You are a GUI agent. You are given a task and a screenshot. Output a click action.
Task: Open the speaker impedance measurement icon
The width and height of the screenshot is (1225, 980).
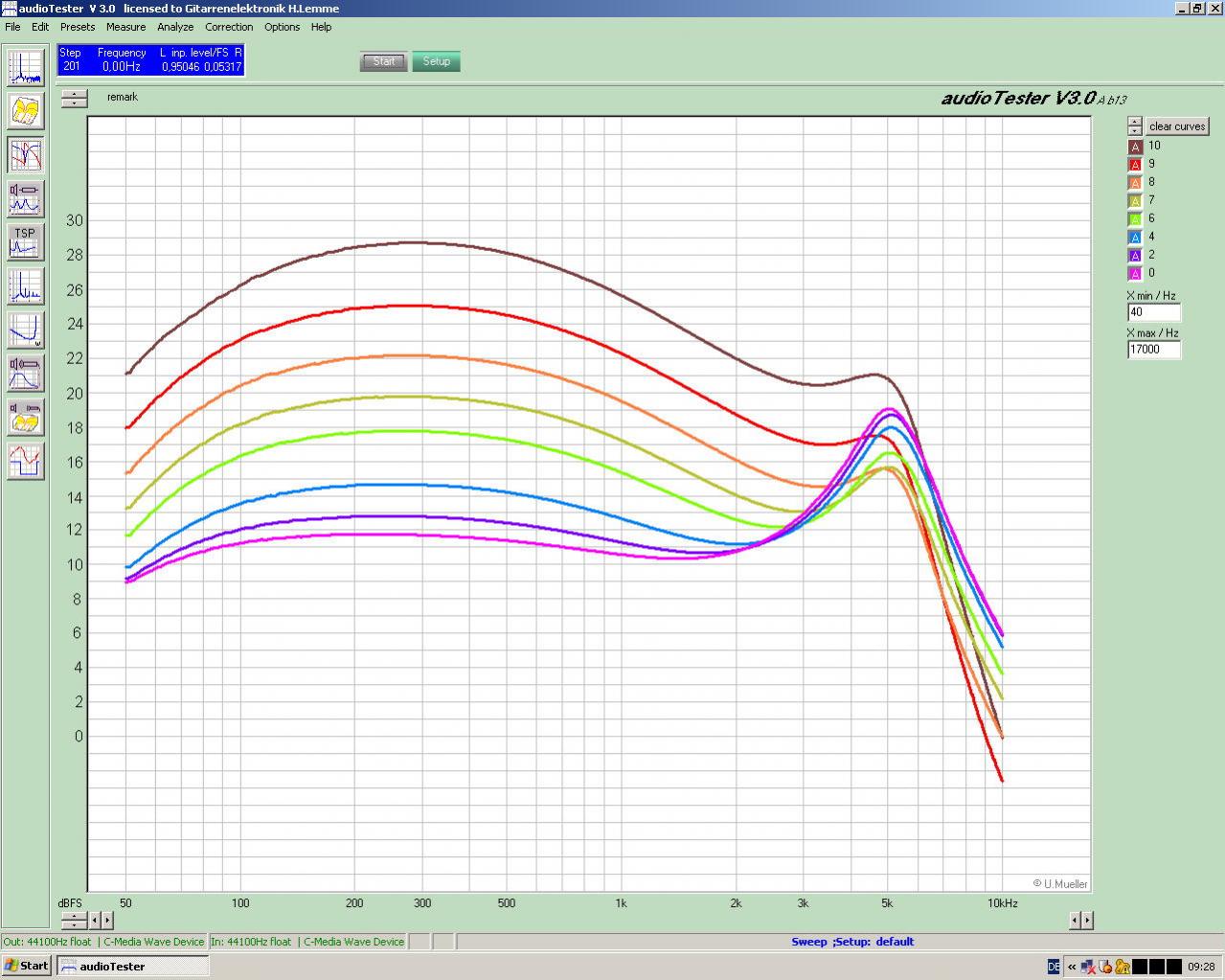[x=25, y=199]
